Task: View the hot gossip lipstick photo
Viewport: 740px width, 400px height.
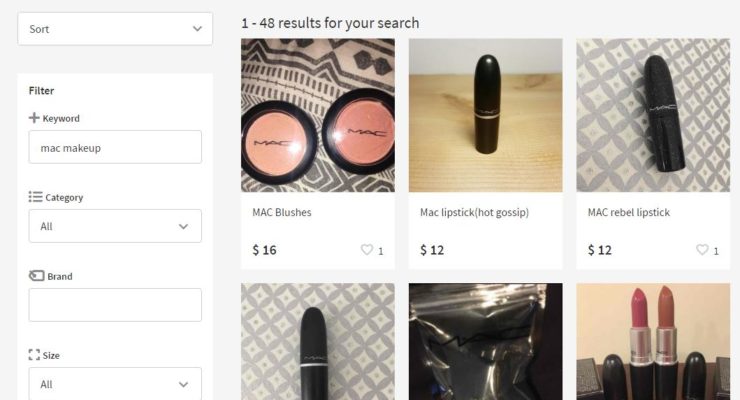Action: (x=486, y=115)
